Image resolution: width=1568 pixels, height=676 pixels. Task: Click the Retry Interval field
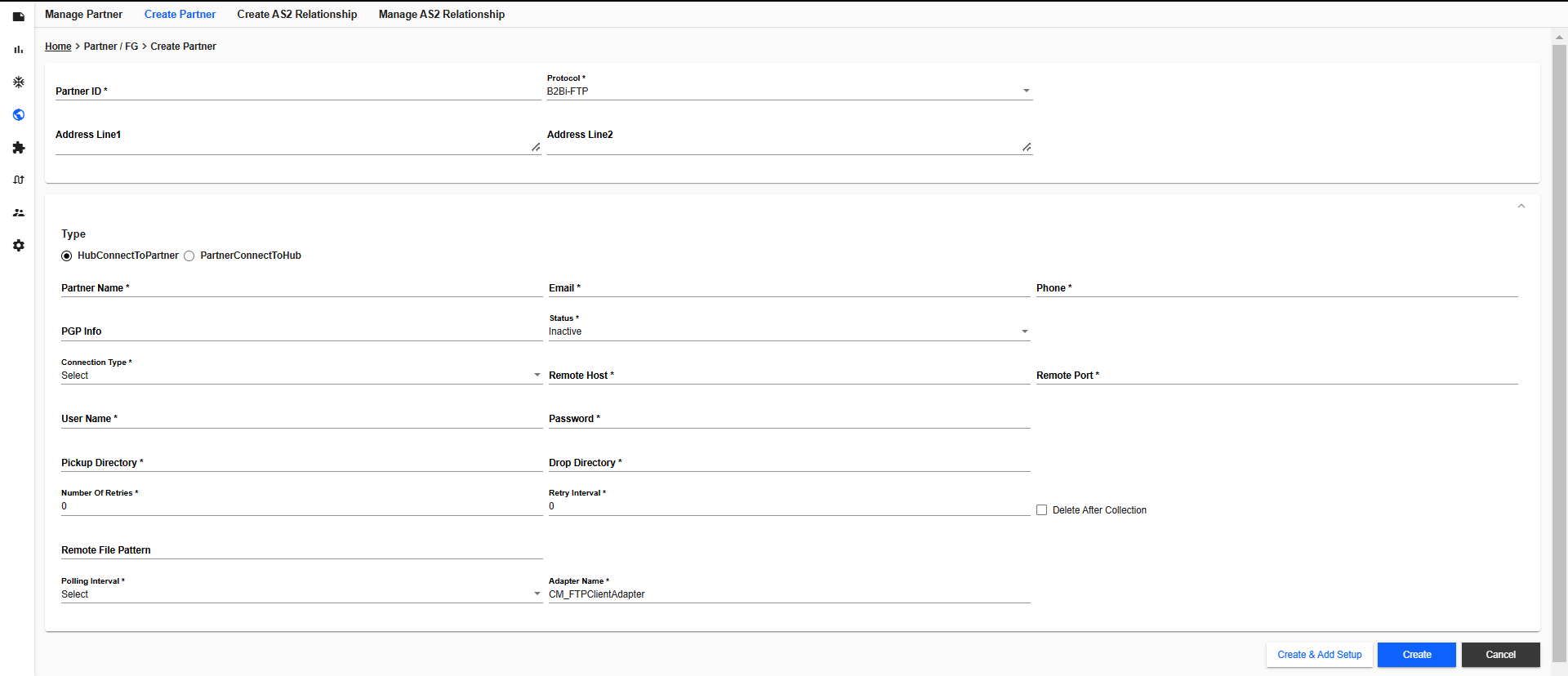(x=789, y=506)
